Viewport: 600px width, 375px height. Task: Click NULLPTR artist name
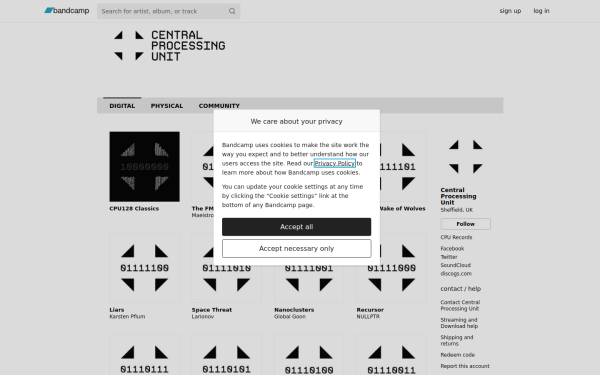(x=368, y=316)
